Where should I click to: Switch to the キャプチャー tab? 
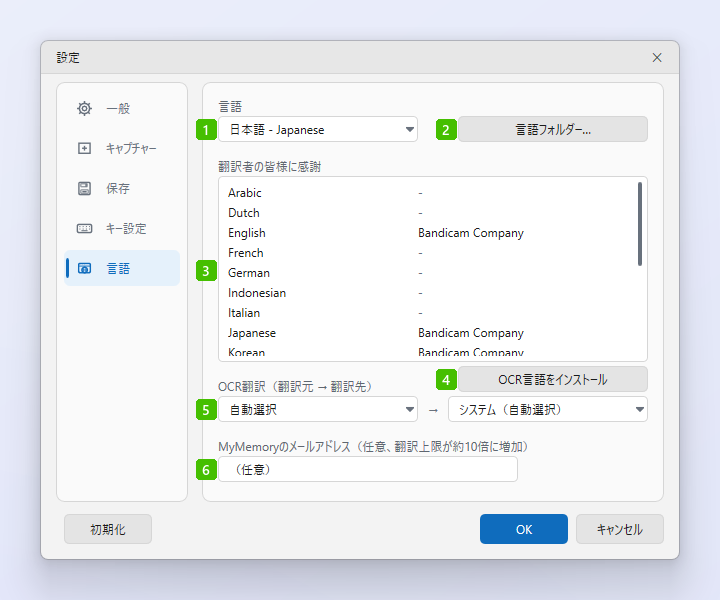(122, 148)
